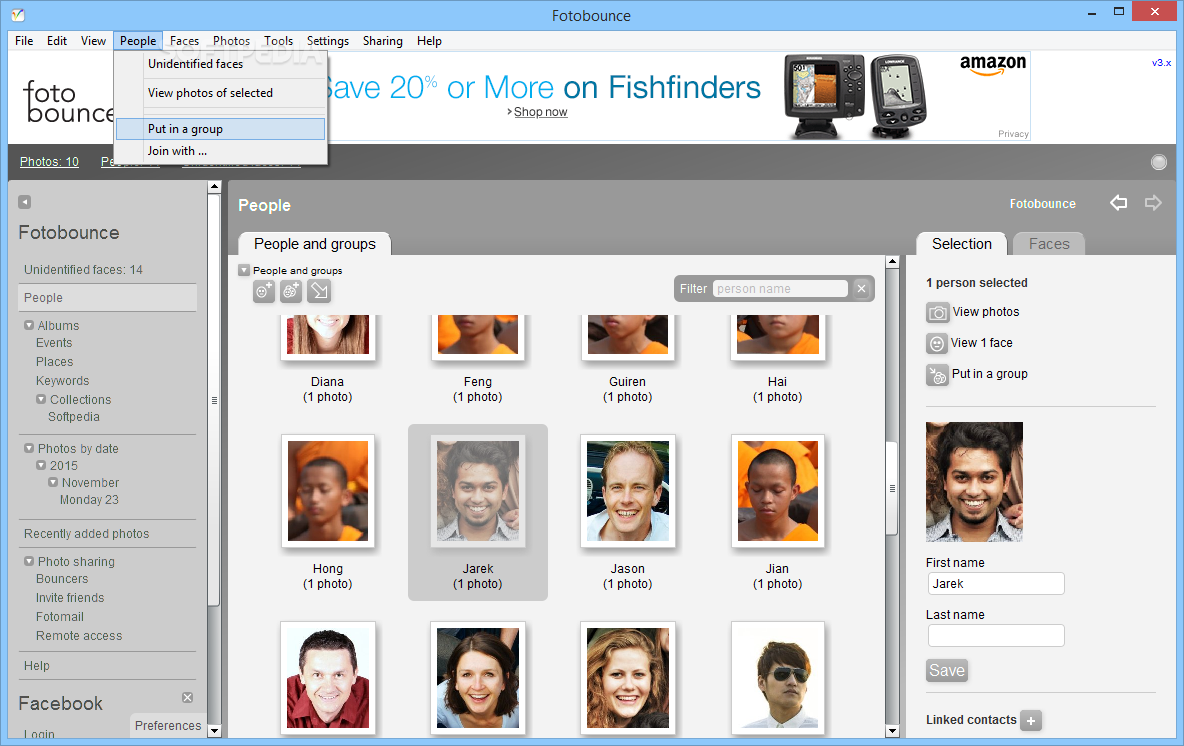The width and height of the screenshot is (1184, 746).
Task: Click the round status indicator at top right
Action: coord(1158,162)
